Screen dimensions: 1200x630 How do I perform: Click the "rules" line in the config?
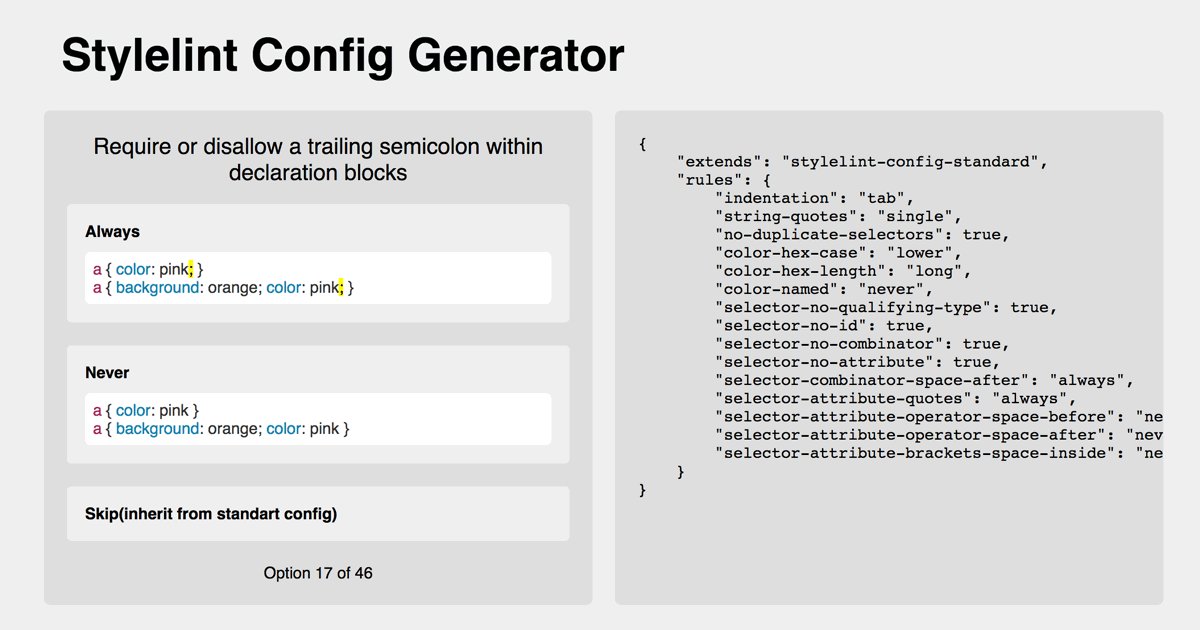(723, 180)
